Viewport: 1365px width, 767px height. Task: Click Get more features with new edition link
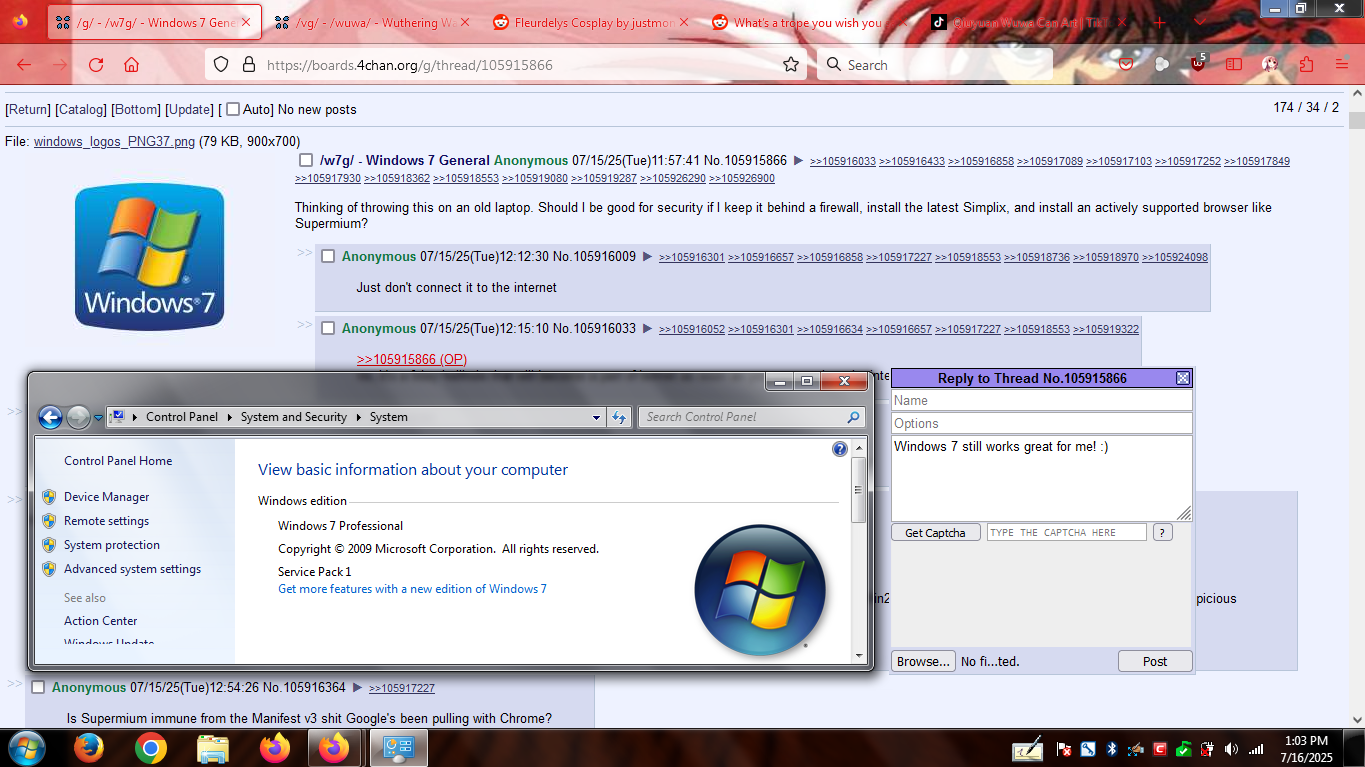(412, 589)
